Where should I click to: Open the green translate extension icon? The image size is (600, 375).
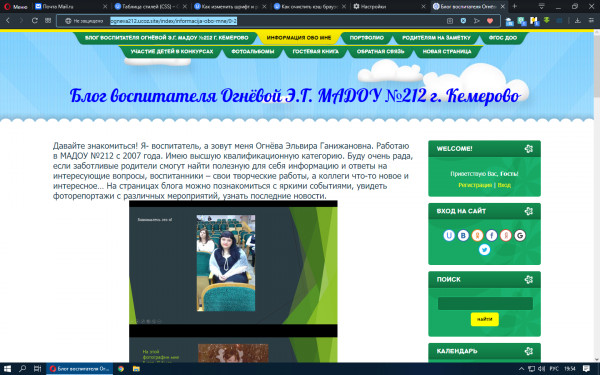tap(522, 21)
